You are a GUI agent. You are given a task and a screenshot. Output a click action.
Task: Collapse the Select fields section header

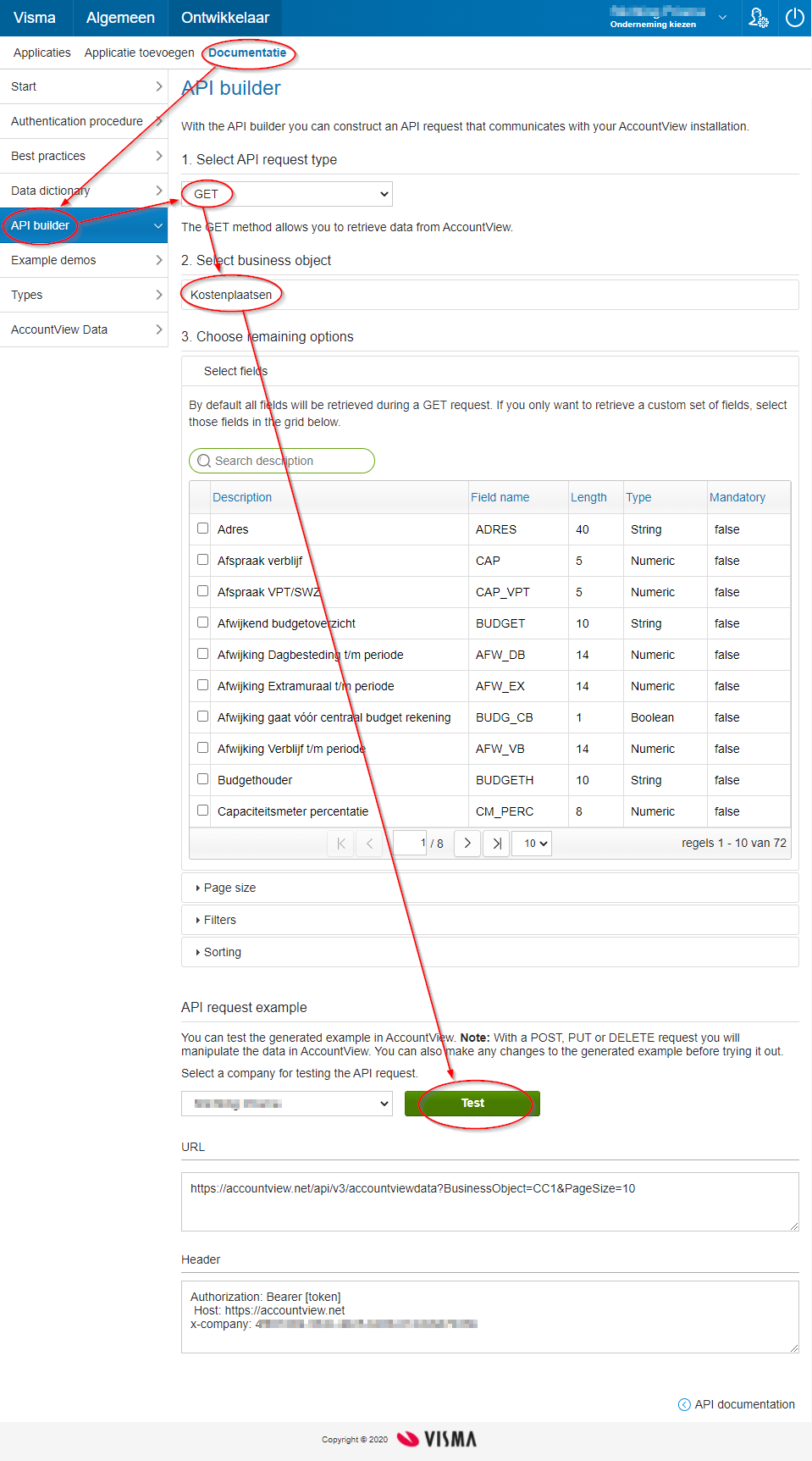click(490, 371)
